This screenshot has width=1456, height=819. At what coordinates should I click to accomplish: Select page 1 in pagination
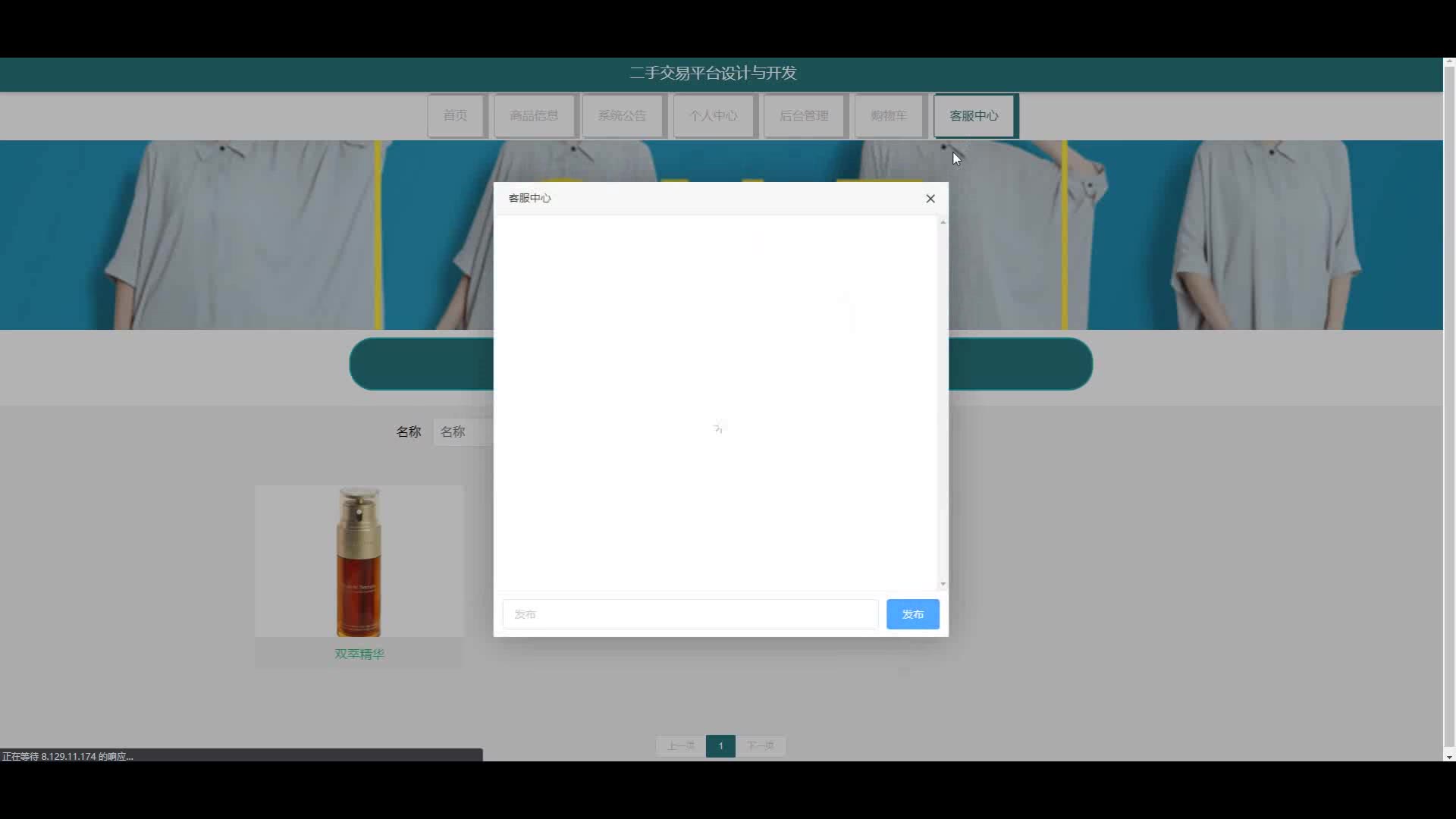[720, 746]
